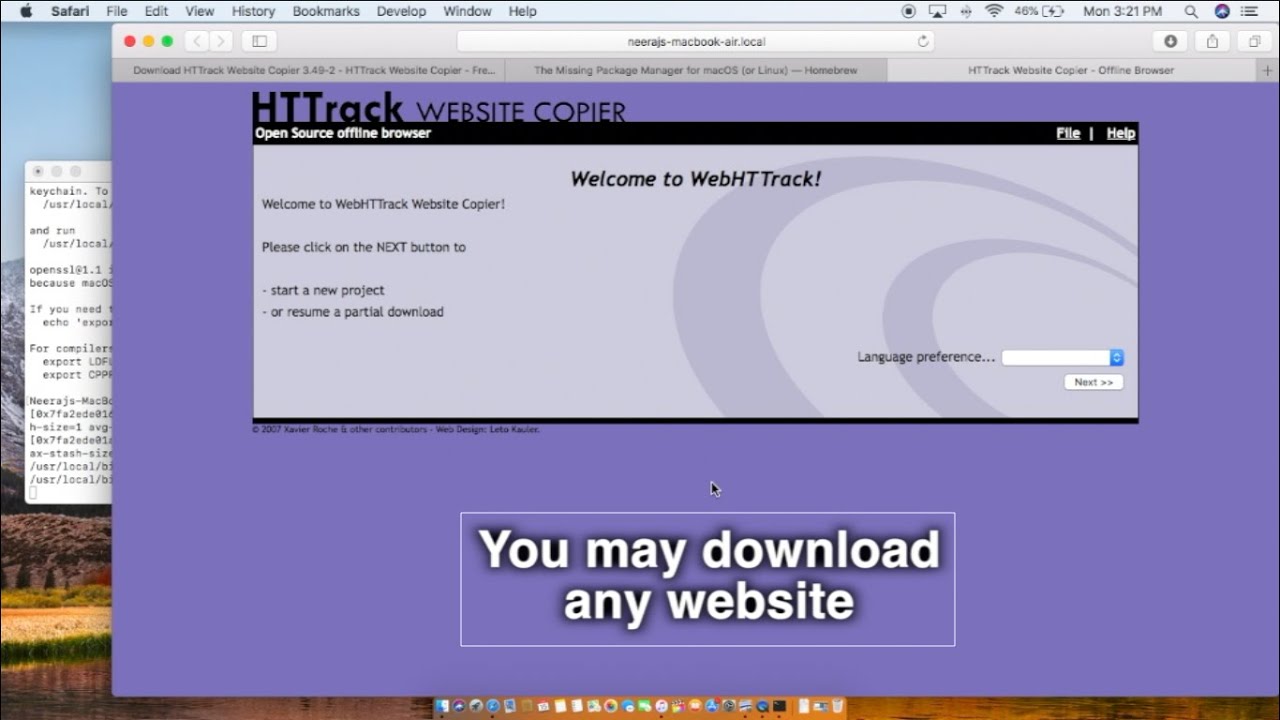Show the Safari sidebar
Screen dimensions: 1280x720
tap(259, 41)
